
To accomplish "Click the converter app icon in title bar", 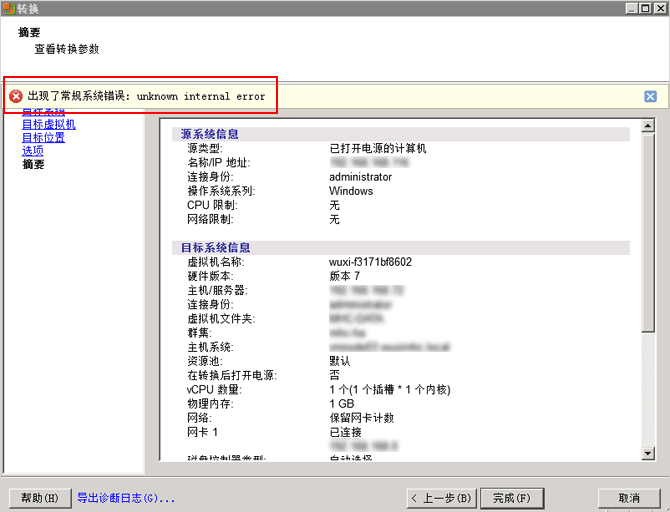I will point(9,8).
